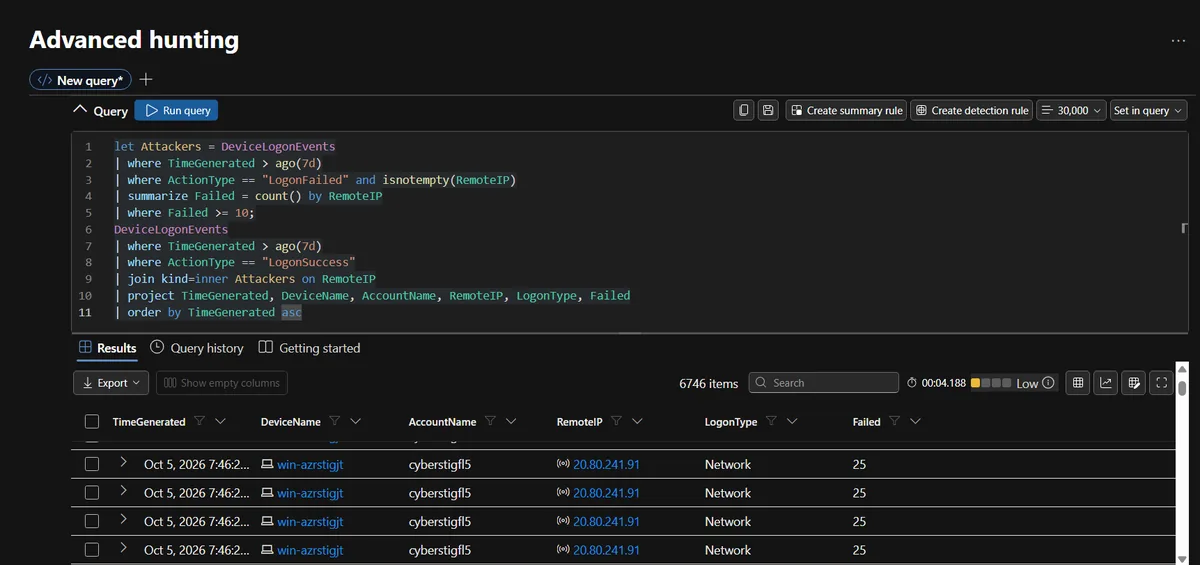Screen dimensions: 1200x565
Task: Open the Export dropdown
Action: pos(111,383)
